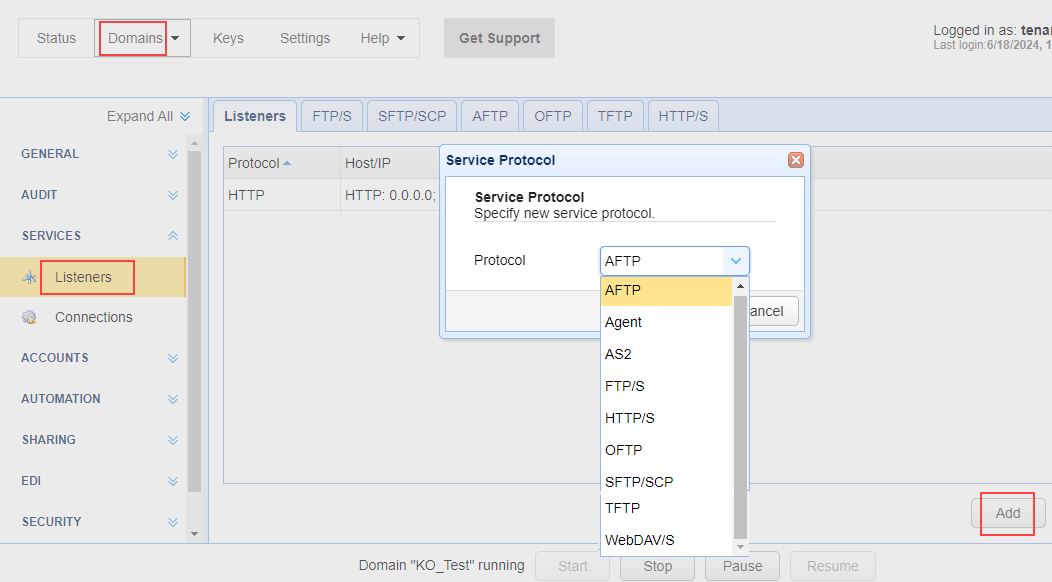1052x582 pixels.
Task: Switch to the FTP/S tab
Action: coord(332,116)
